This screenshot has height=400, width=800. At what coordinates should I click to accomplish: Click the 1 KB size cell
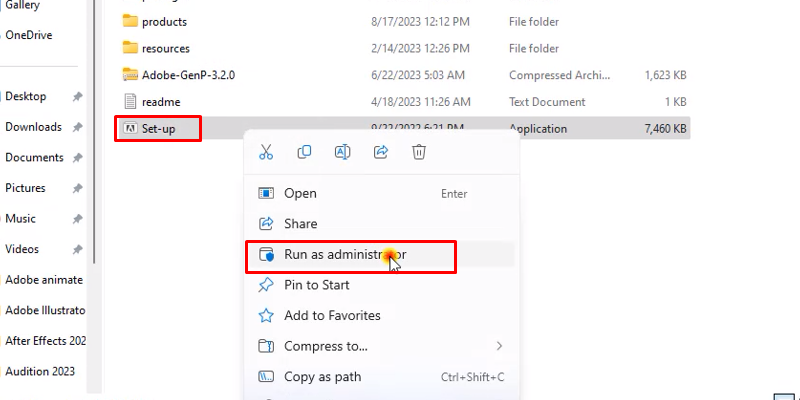pos(676,102)
